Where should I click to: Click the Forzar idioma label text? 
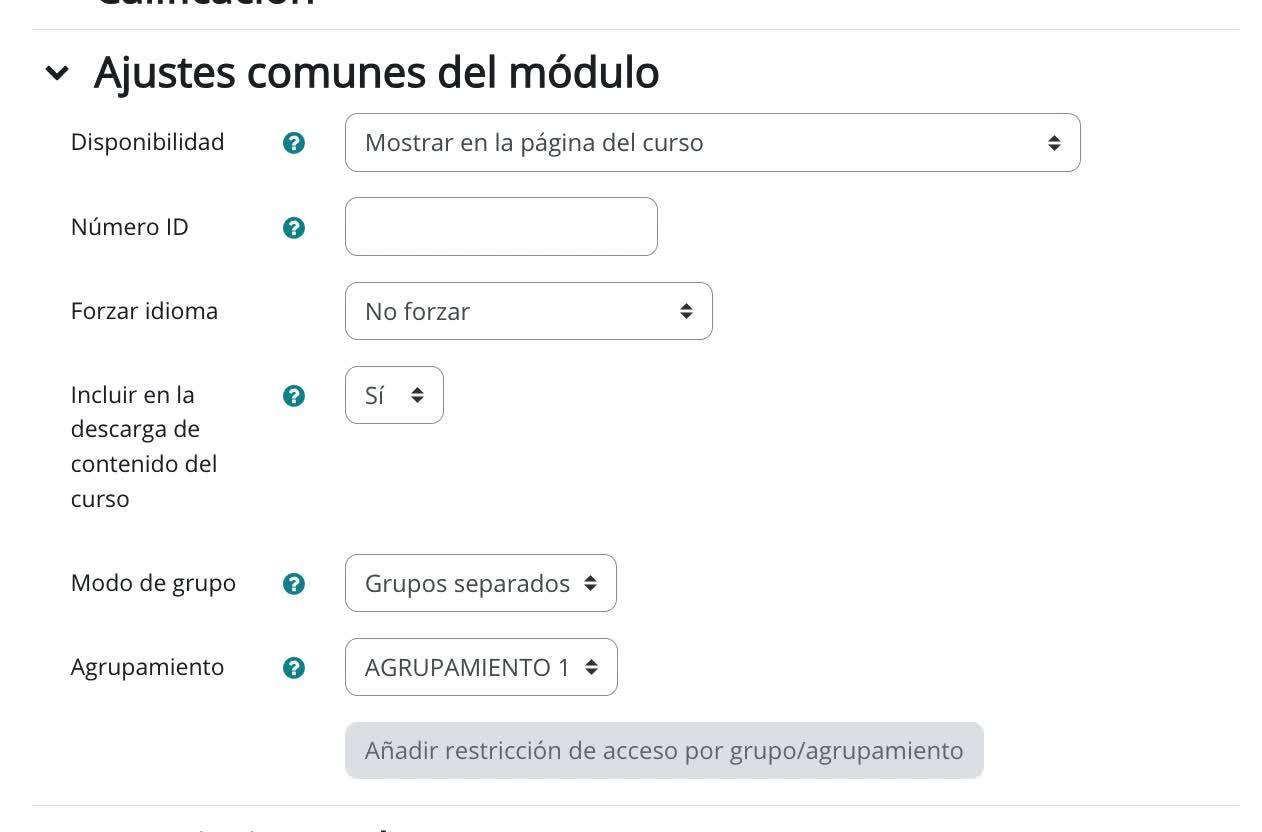(x=144, y=311)
